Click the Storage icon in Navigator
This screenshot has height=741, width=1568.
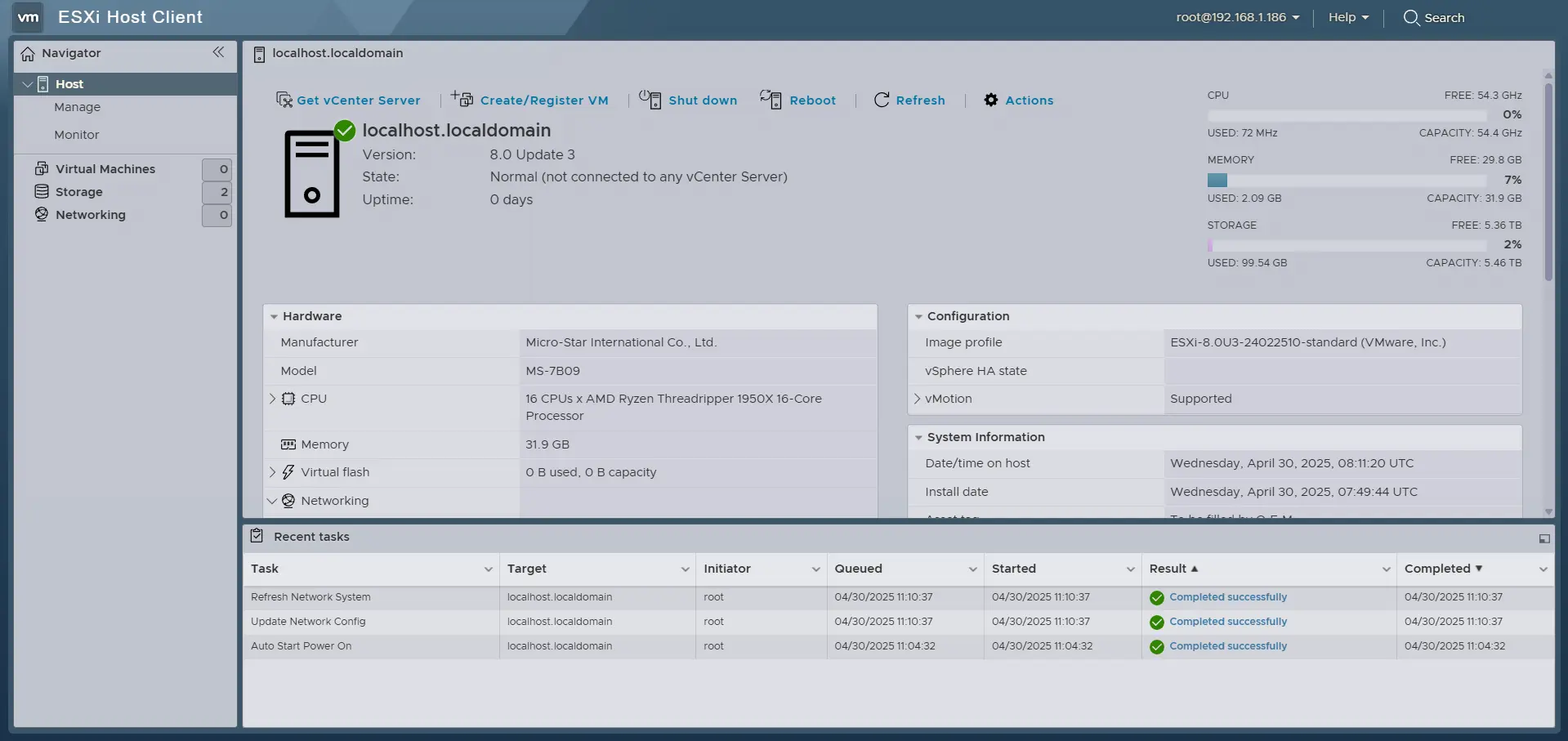coord(42,191)
